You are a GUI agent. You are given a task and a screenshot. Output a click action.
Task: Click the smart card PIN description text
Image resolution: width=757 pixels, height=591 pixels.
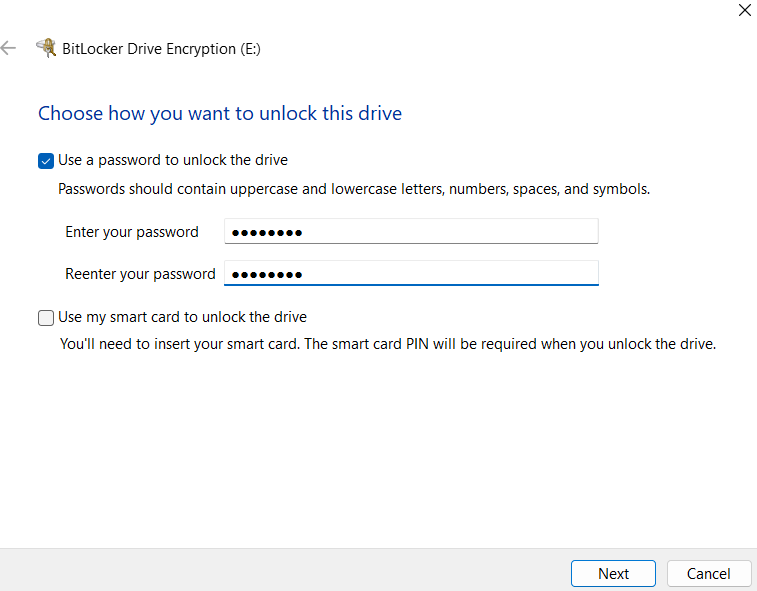pyautogui.click(x=388, y=344)
